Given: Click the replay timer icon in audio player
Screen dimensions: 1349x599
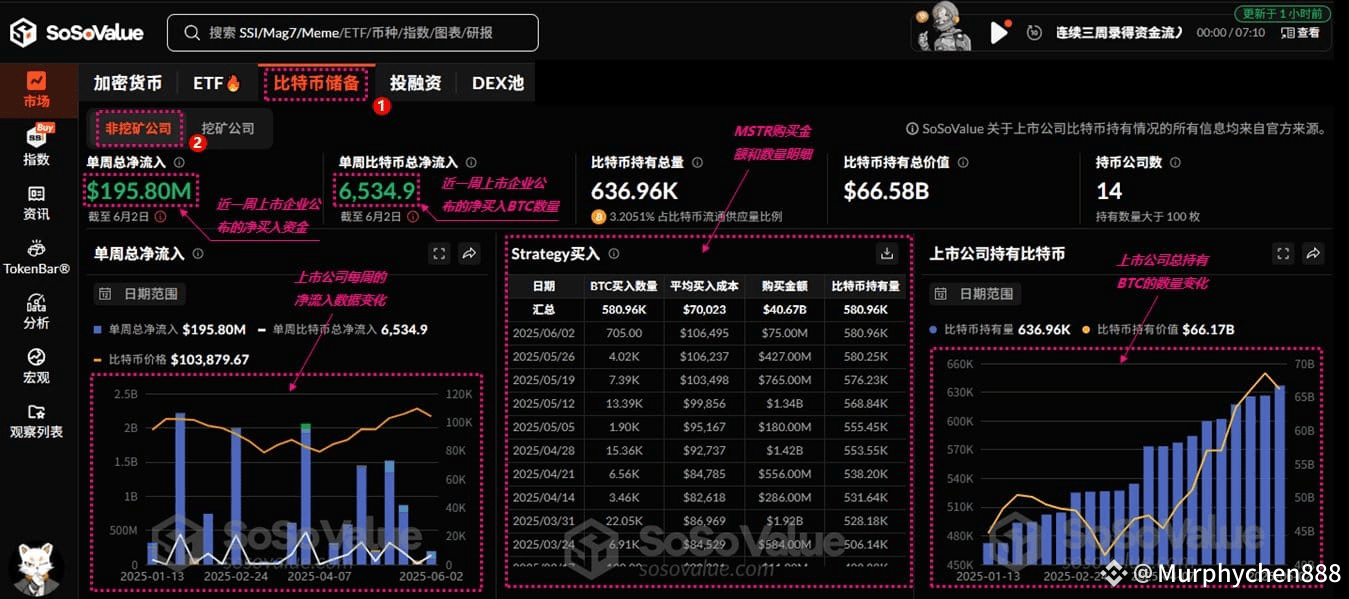Looking at the screenshot, I should (x=1033, y=33).
